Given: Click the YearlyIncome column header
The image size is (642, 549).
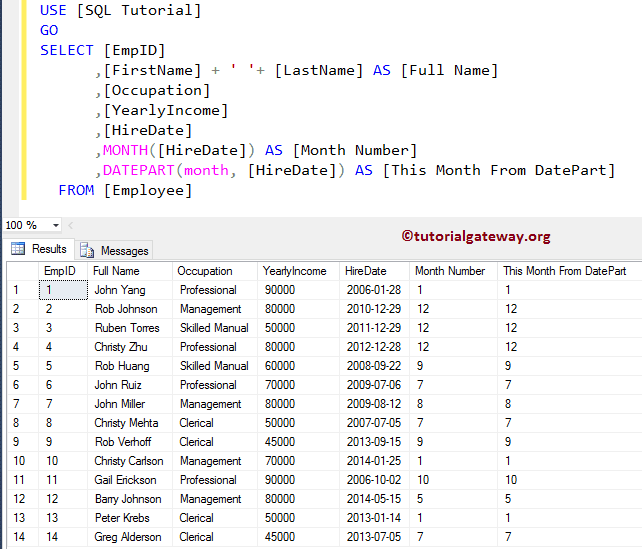Looking at the screenshot, I should [294, 271].
